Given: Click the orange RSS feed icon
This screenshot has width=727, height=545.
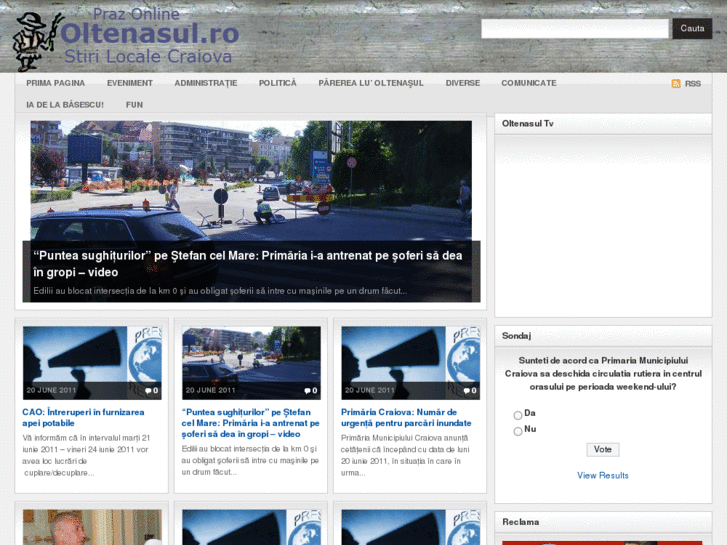Looking at the screenshot, I should coord(676,84).
